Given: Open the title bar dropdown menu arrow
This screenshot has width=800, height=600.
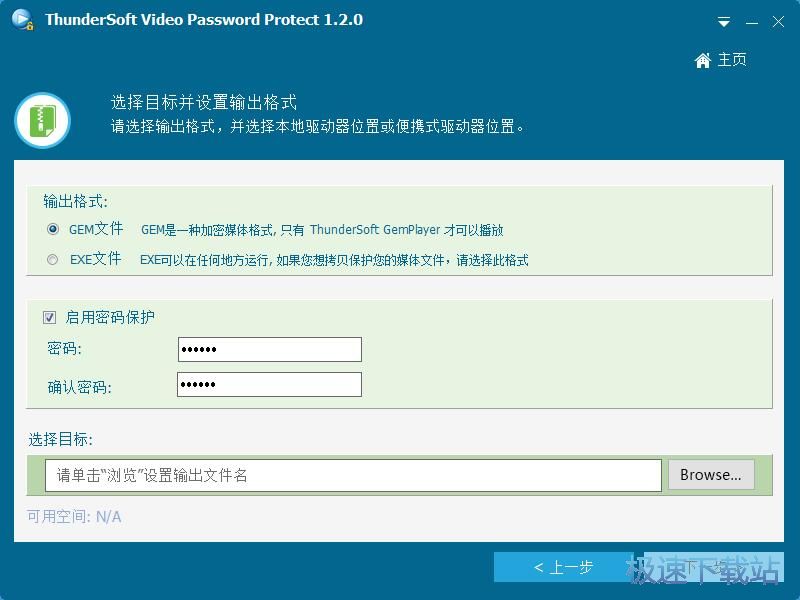Looking at the screenshot, I should click(x=723, y=22).
